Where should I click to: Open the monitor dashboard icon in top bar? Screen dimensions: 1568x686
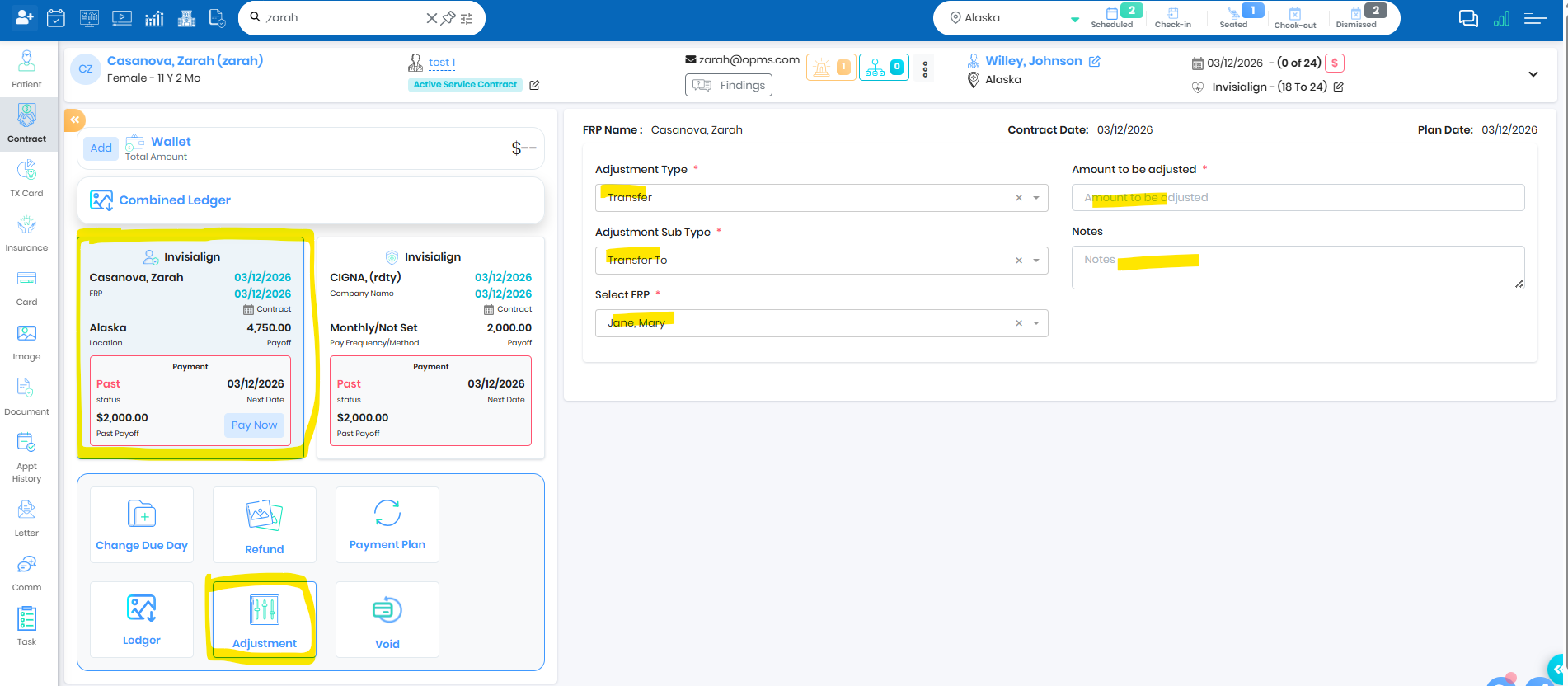(89, 17)
